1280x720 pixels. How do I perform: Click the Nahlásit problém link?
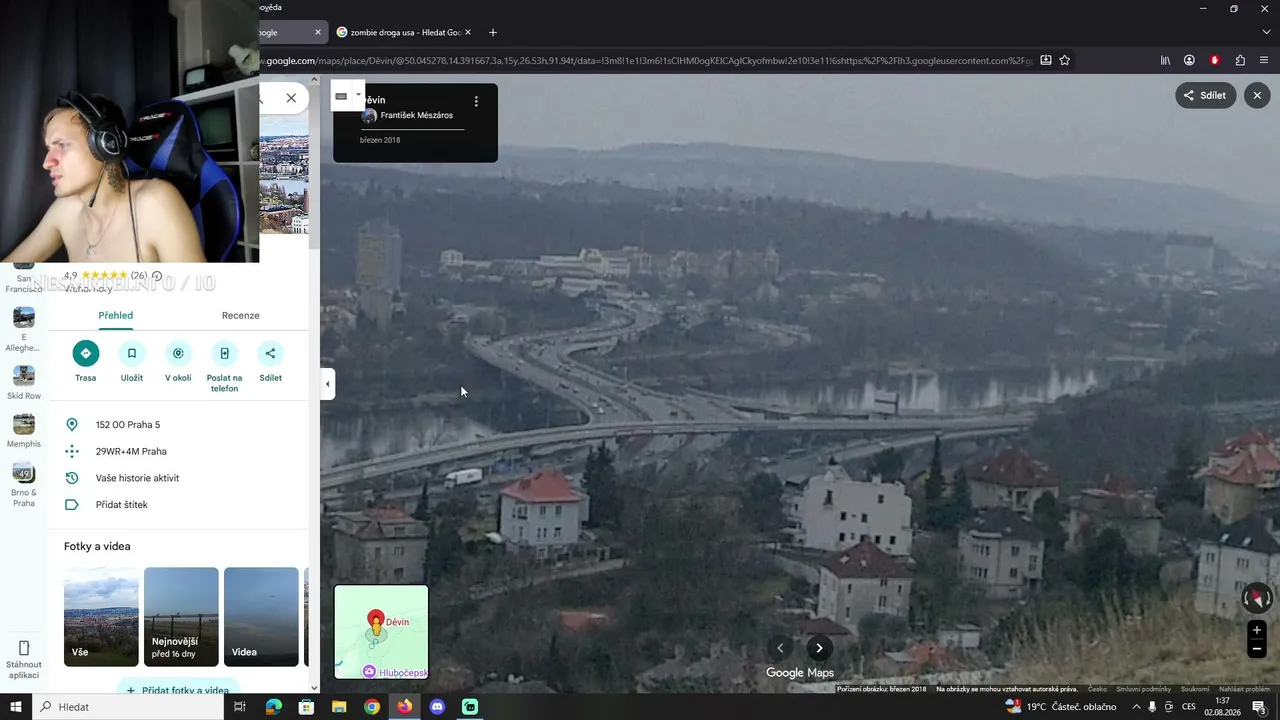pyautogui.click(x=1244, y=689)
